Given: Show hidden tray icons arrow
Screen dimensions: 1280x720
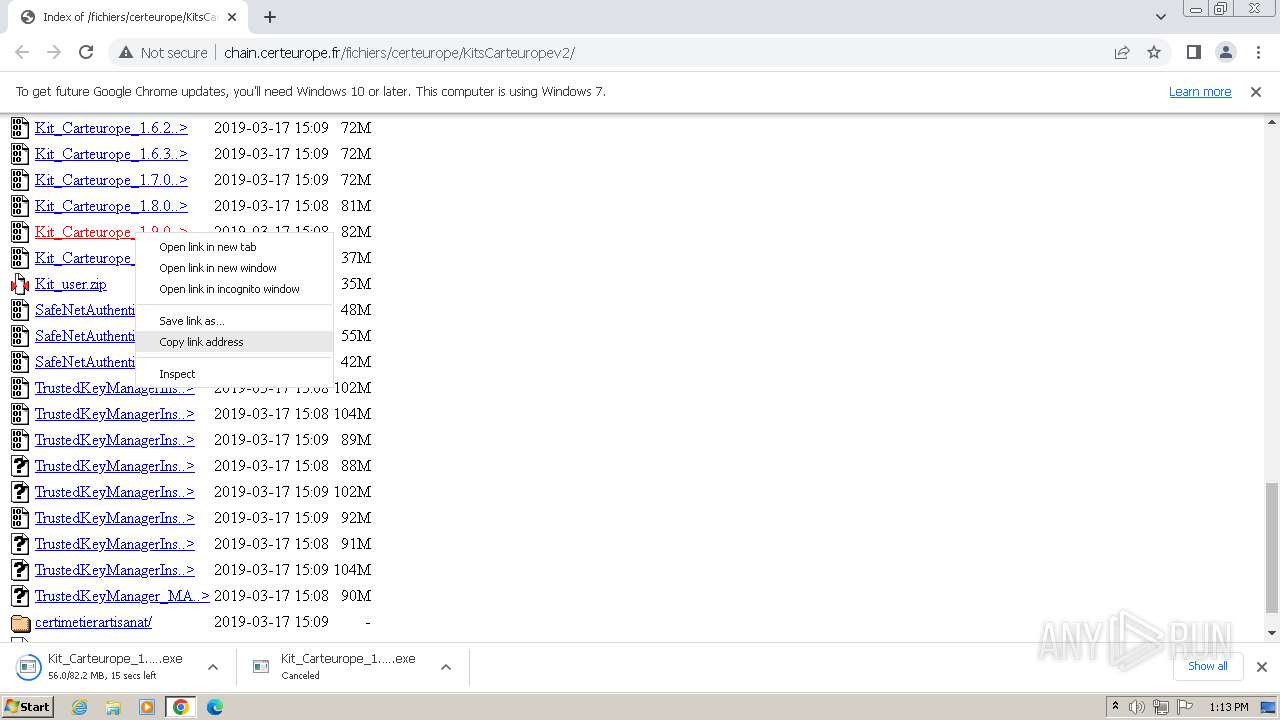Looking at the screenshot, I should tap(1115, 707).
